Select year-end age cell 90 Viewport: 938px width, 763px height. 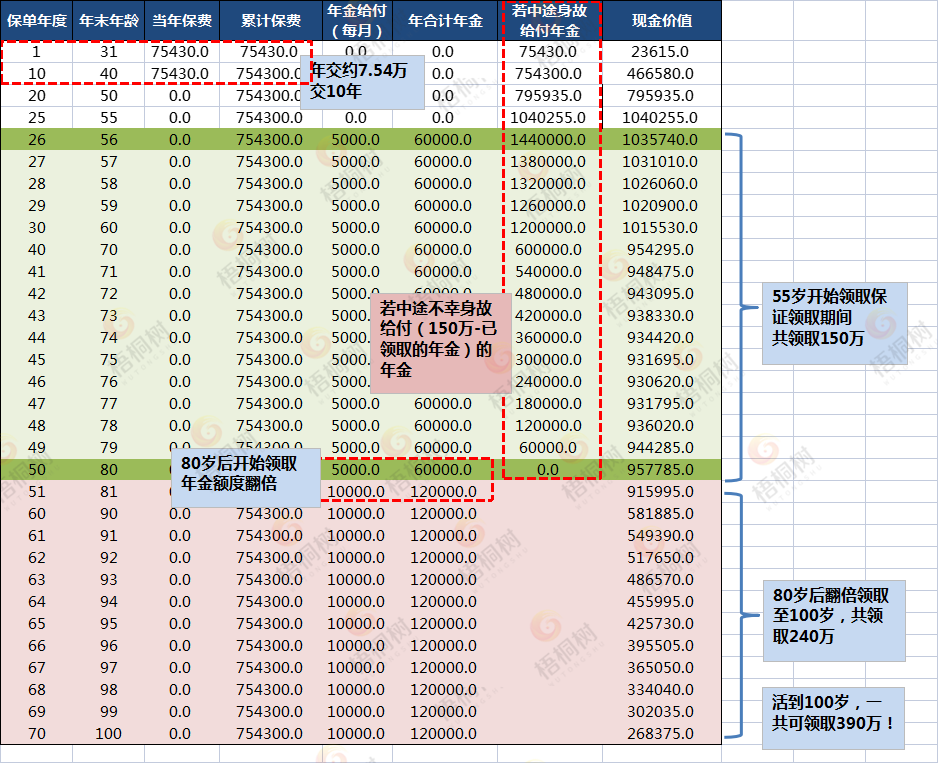coord(108,513)
